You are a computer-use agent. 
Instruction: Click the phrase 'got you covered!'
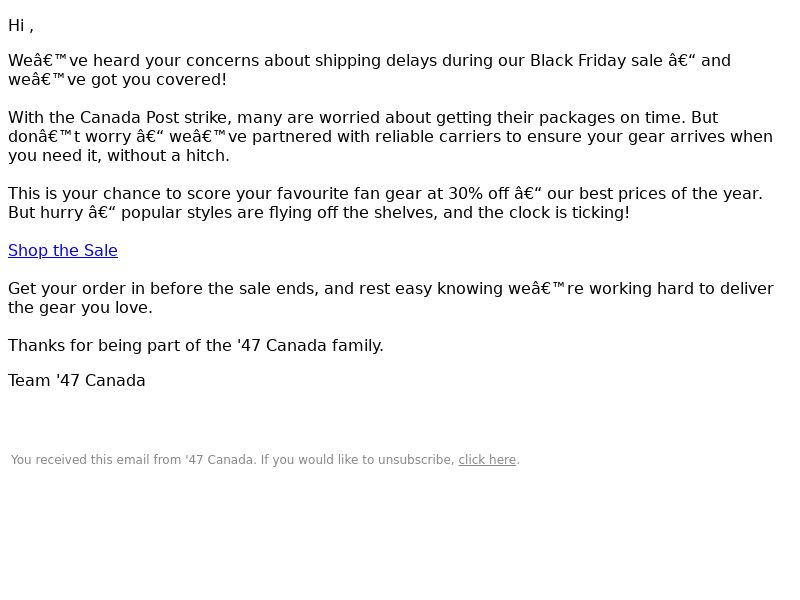(x=159, y=80)
